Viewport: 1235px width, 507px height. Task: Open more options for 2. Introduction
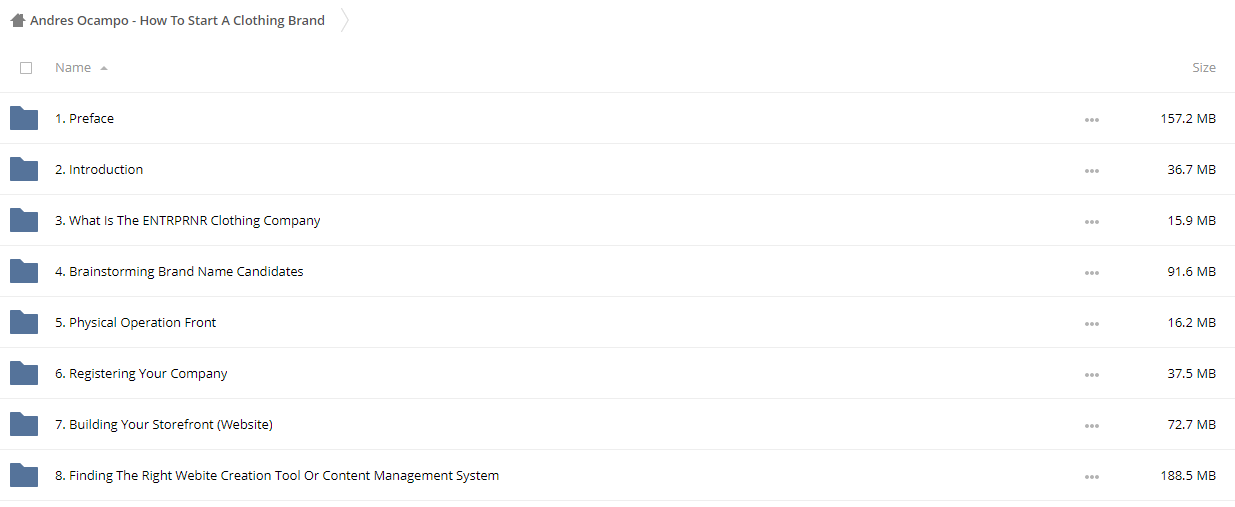[x=1091, y=171]
